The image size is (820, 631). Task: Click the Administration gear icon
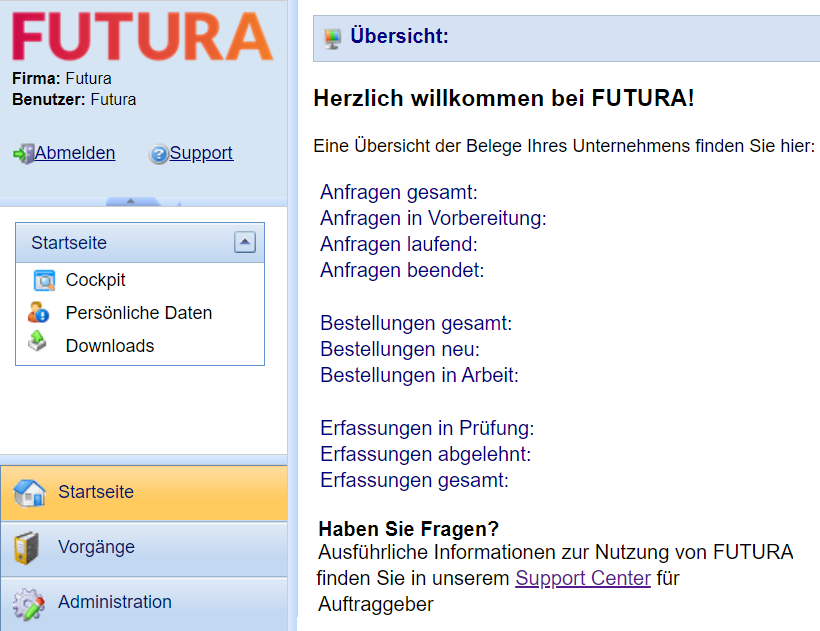pos(29,603)
